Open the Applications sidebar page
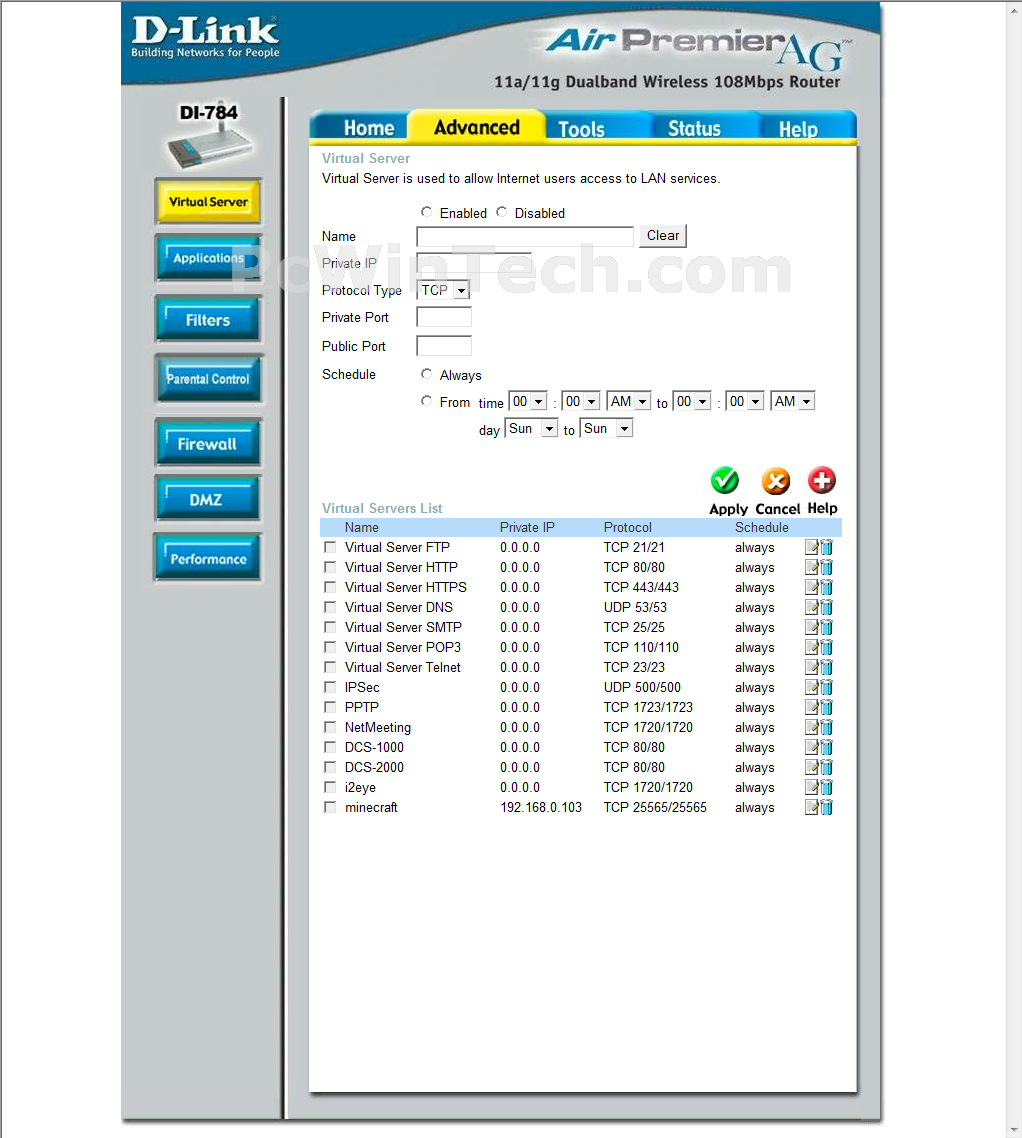1022x1138 pixels. [x=208, y=258]
